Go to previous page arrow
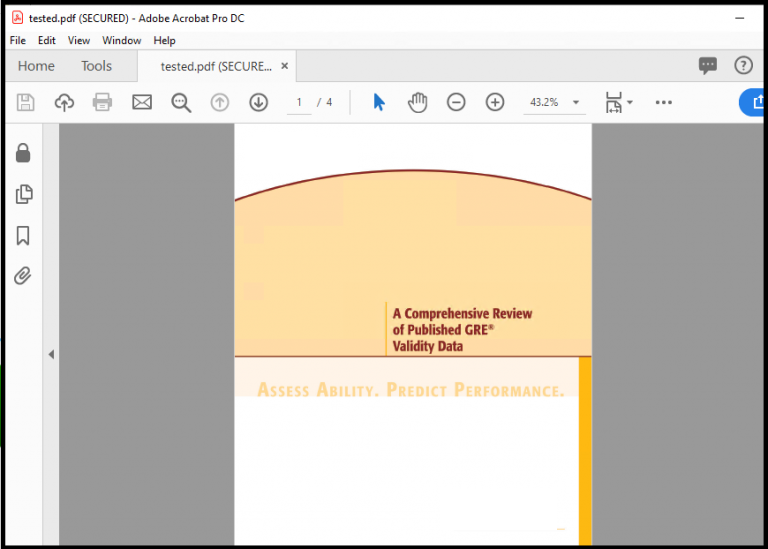The width and height of the screenshot is (768, 549). point(220,102)
